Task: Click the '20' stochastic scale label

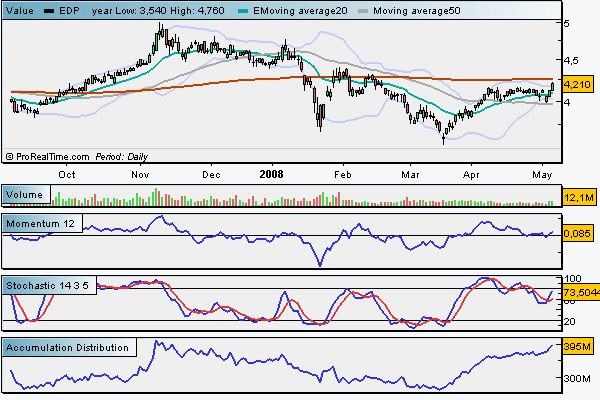Action: tap(569, 322)
